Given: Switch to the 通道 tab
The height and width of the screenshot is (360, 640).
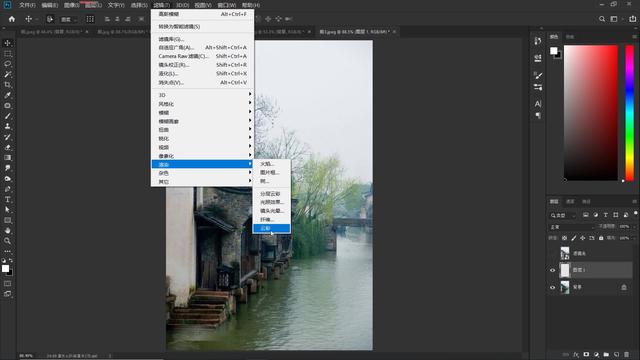Looking at the screenshot, I should click(570, 202).
